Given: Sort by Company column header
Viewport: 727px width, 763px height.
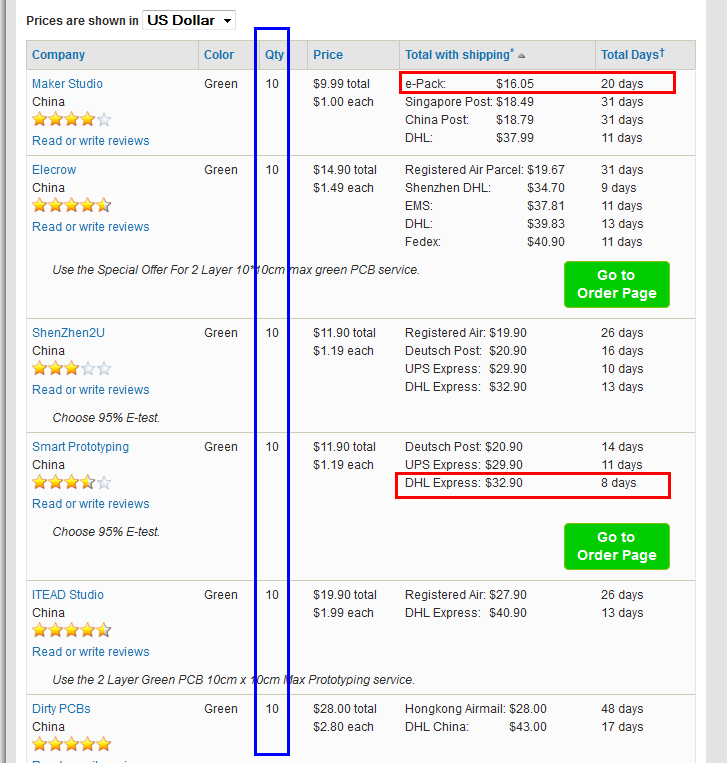Looking at the screenshot, I should click(x=58, y=54).
